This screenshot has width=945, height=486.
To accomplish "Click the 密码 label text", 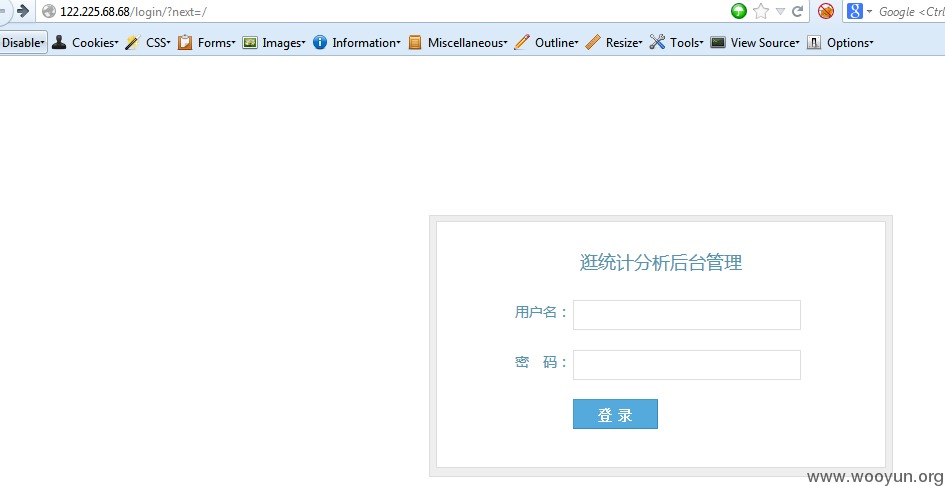I will click(x=541, y=362).
